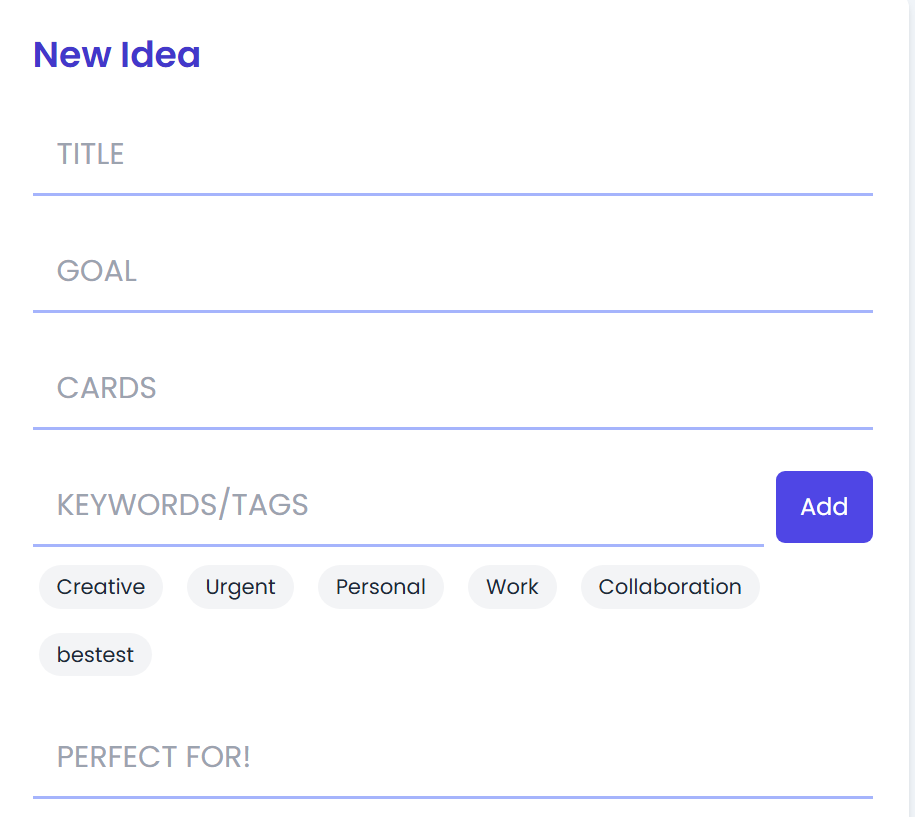This screenshot has width=915, height=817.
Task: Click into the KEYWORDS/TAGS field
Action: (x=398, y=506)
